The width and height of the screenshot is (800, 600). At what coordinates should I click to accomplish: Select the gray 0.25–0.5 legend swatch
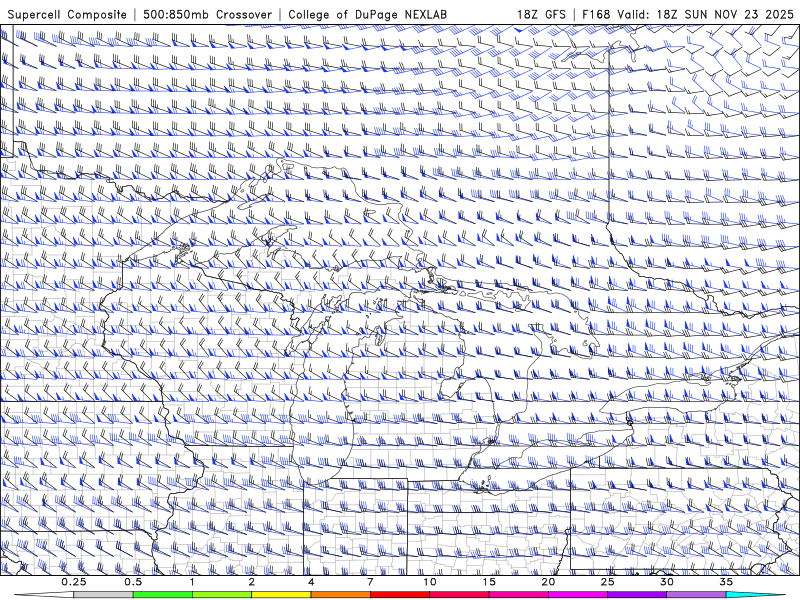coord(104,595)
